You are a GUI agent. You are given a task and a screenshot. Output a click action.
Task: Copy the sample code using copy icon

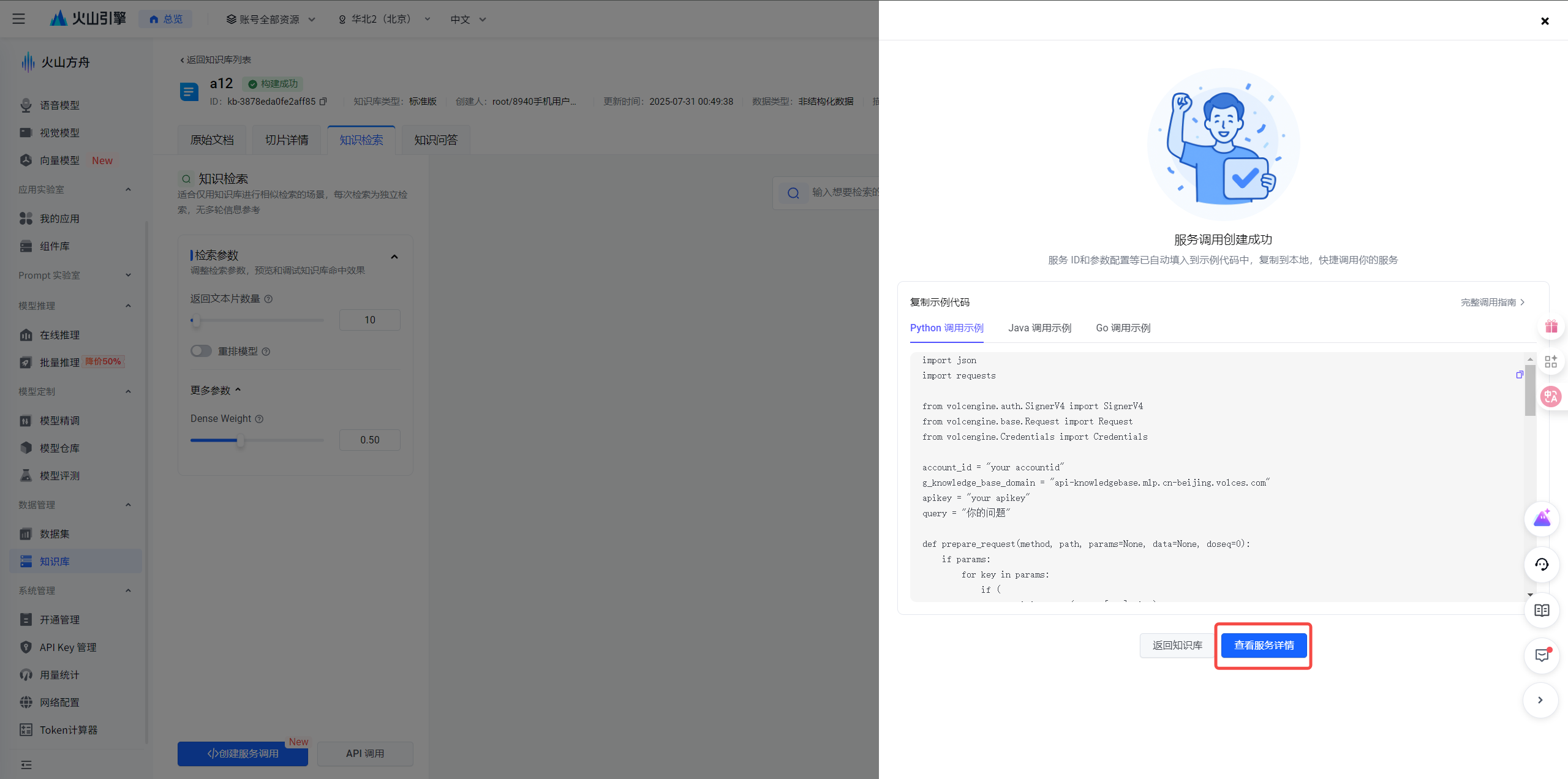coord(1520,375)
